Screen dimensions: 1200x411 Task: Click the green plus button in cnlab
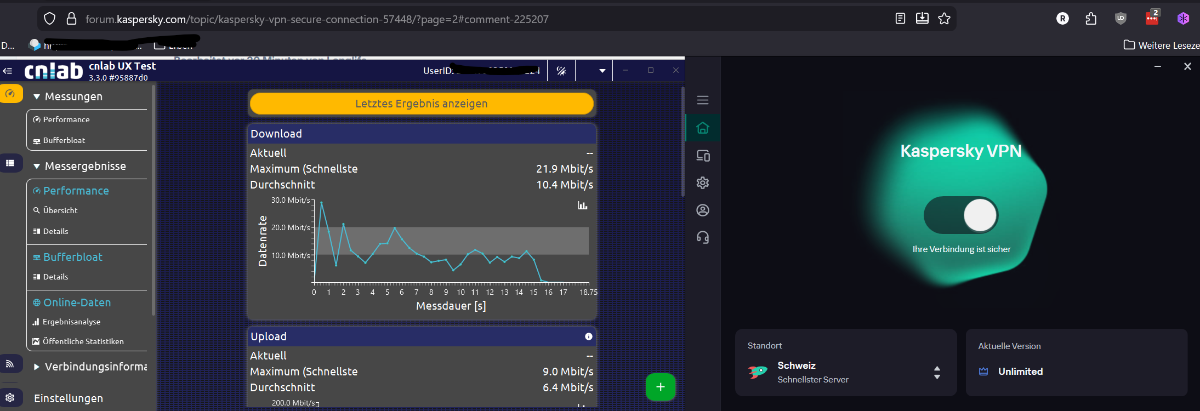point(659,387)
